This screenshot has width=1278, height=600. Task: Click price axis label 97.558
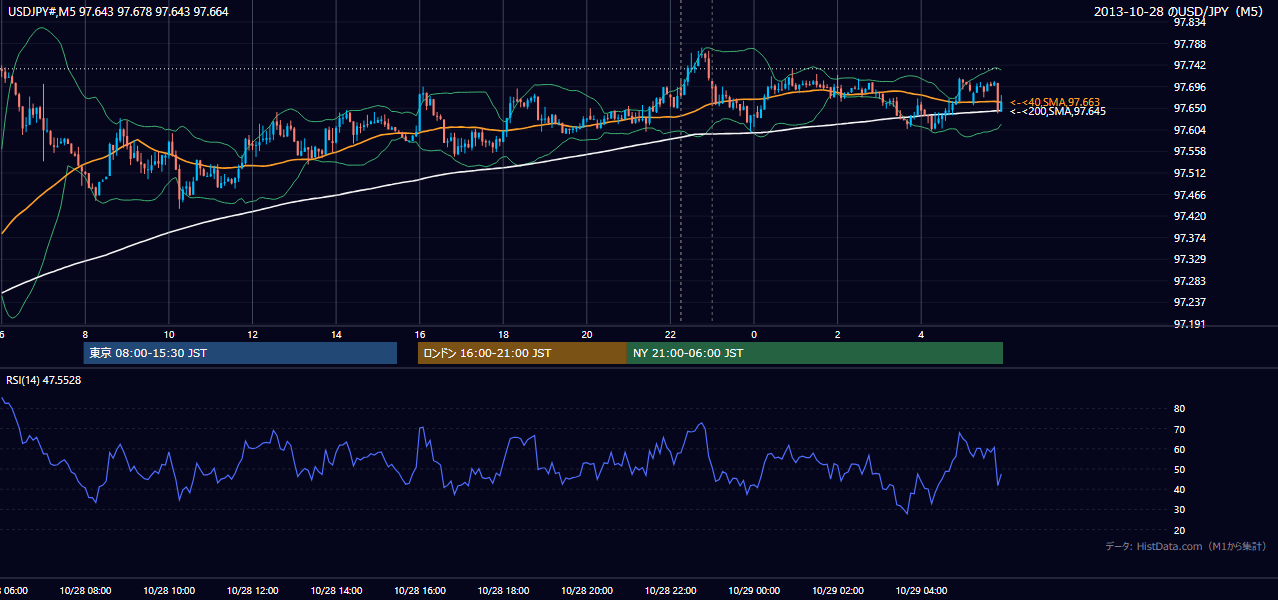point(1190,151)
